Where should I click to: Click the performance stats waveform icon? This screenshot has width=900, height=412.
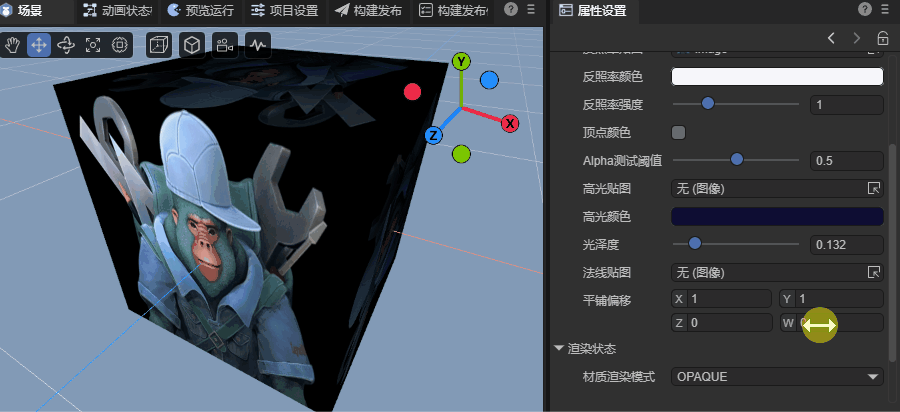pyautogui.click(x=258, y=45)
